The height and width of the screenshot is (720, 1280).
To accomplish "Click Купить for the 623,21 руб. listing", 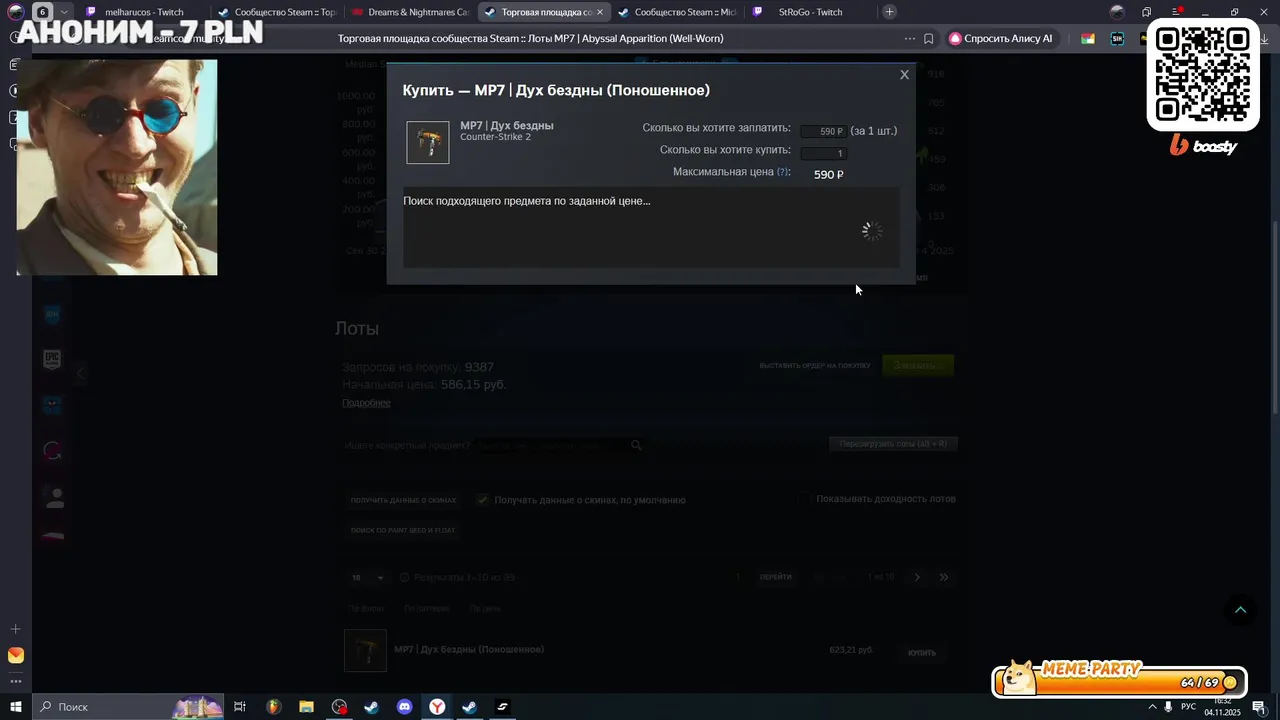I will coord(922,652).
